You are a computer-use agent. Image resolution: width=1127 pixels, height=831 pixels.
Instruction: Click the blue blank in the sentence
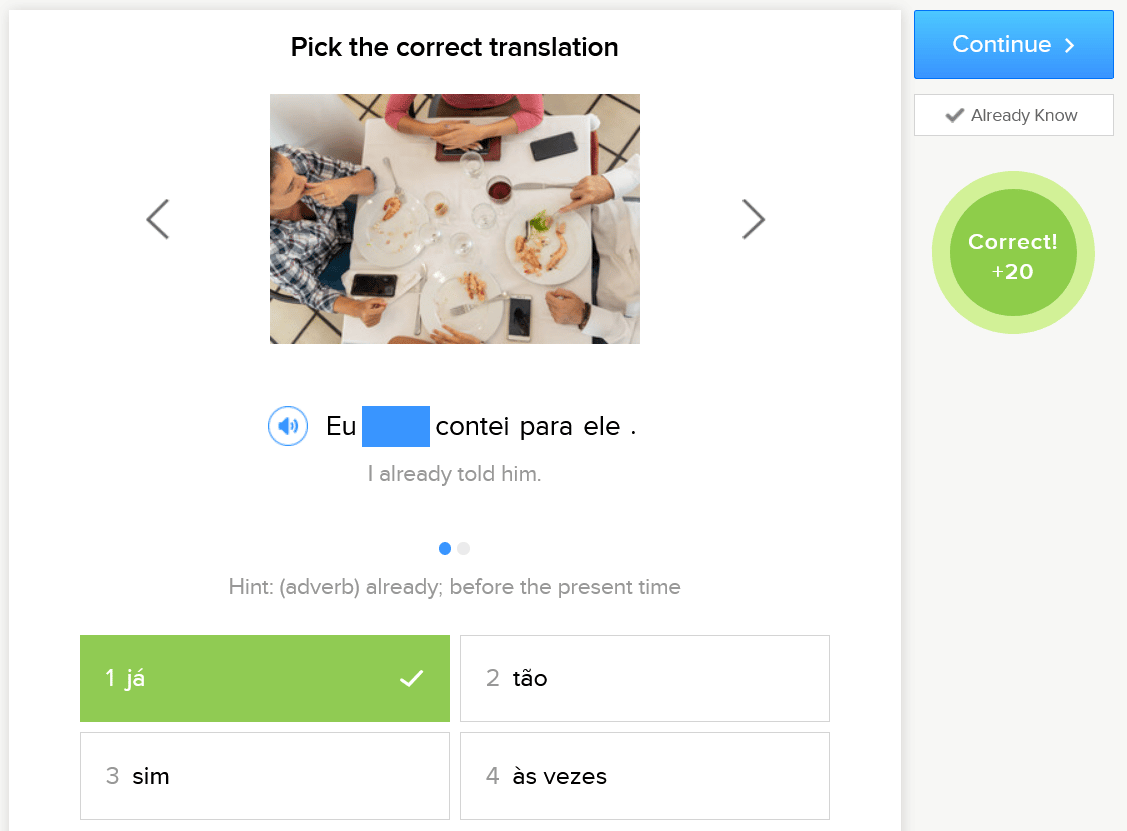pos(396,427)
